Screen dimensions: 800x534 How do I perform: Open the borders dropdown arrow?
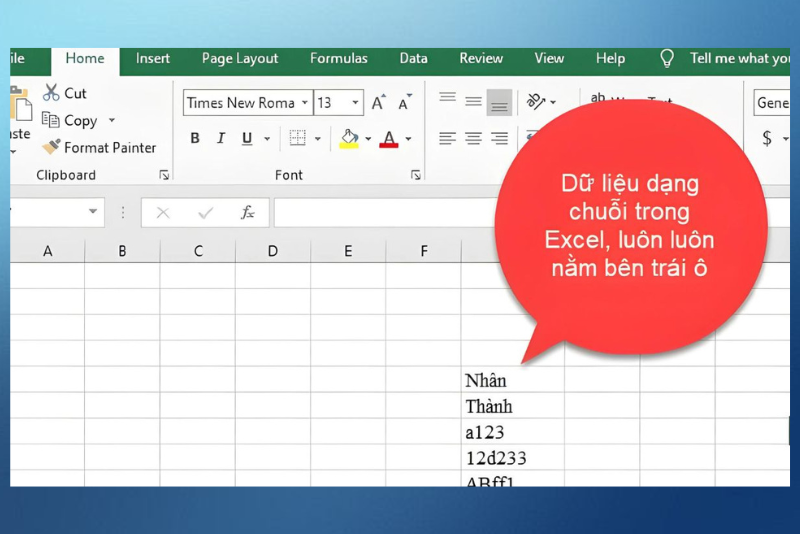coord(317,139)
